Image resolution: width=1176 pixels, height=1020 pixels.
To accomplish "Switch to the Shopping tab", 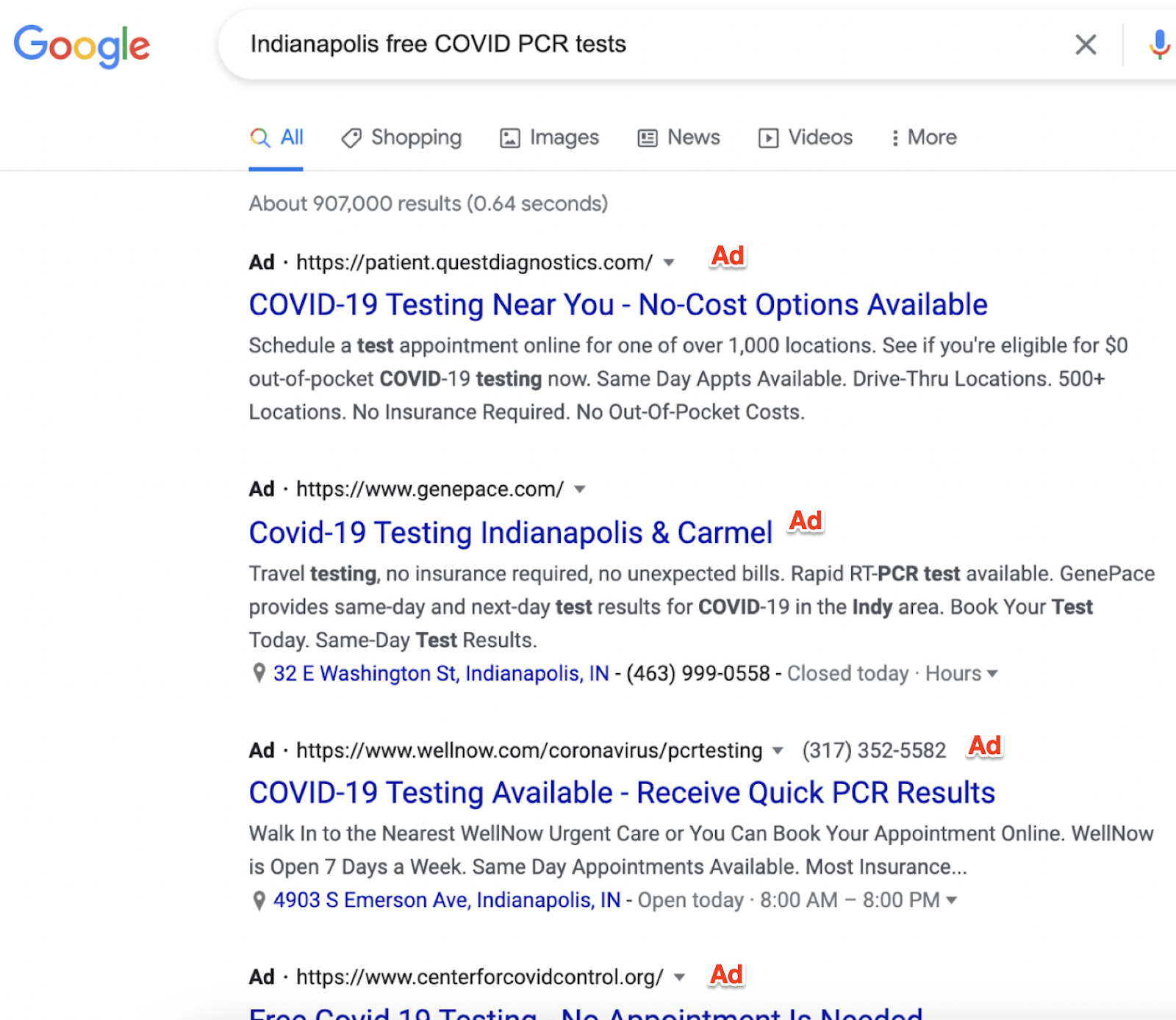I will (401, 137).
